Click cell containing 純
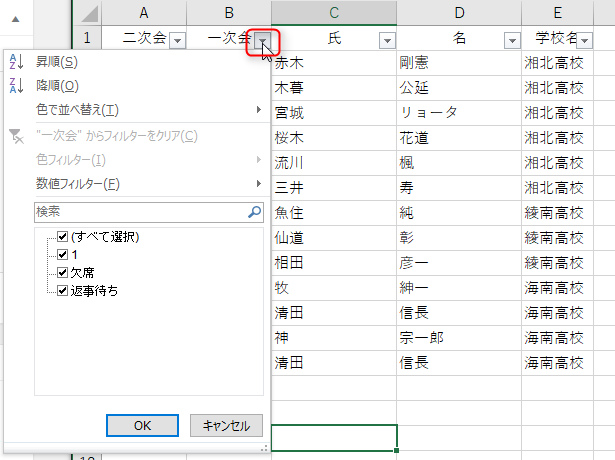 pos(459,213)
